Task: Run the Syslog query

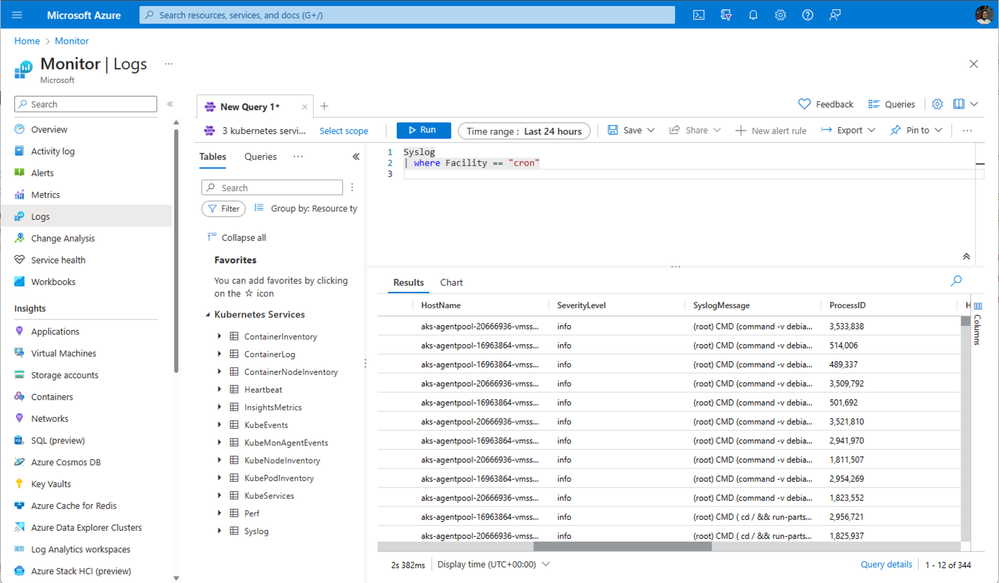Action: (x=423, y=131)
